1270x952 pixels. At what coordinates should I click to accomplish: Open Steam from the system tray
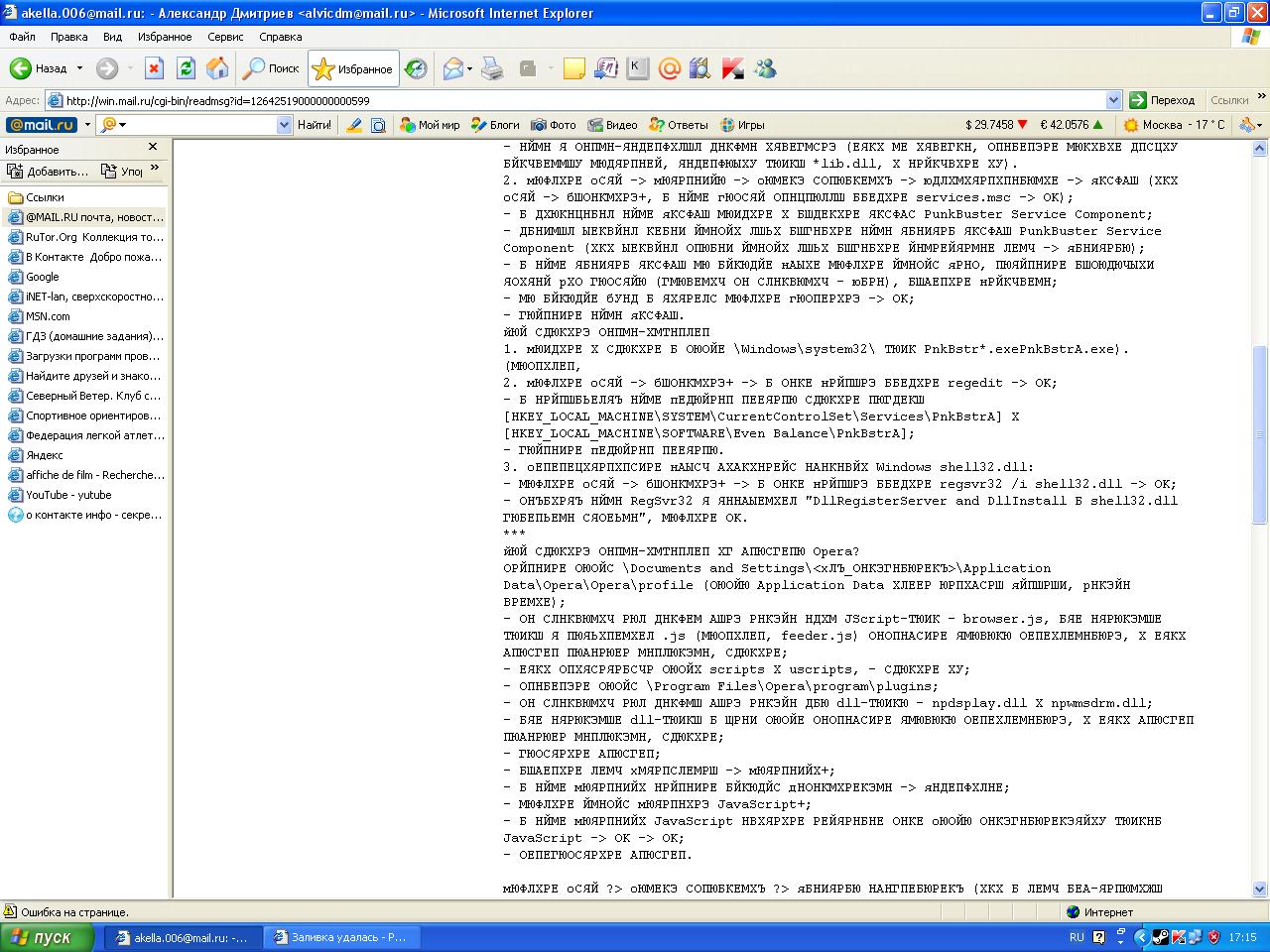point(1160,937)
